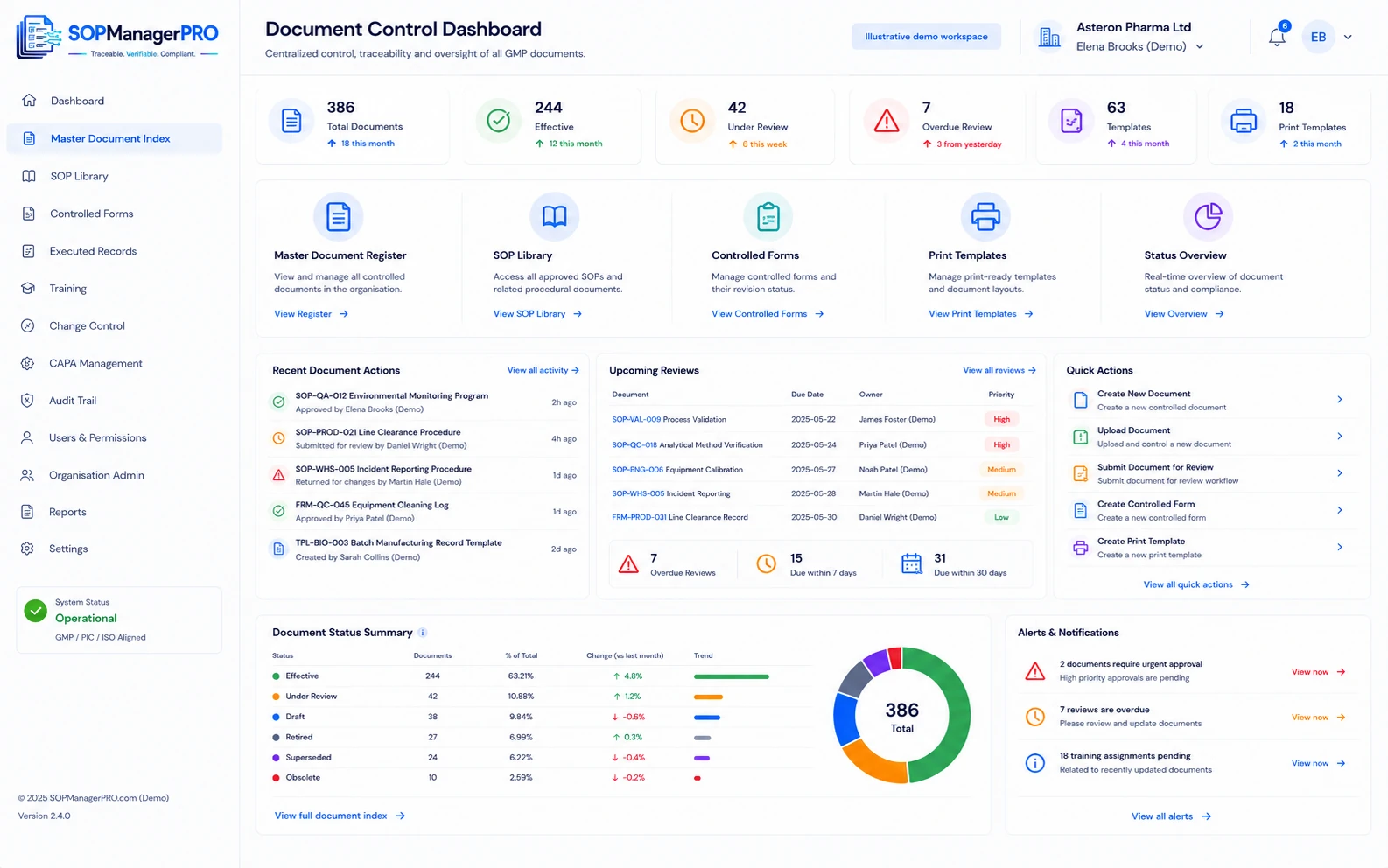Click the Illustrative demo workspace button
The image size is (1388, 868).
point(926,37)
